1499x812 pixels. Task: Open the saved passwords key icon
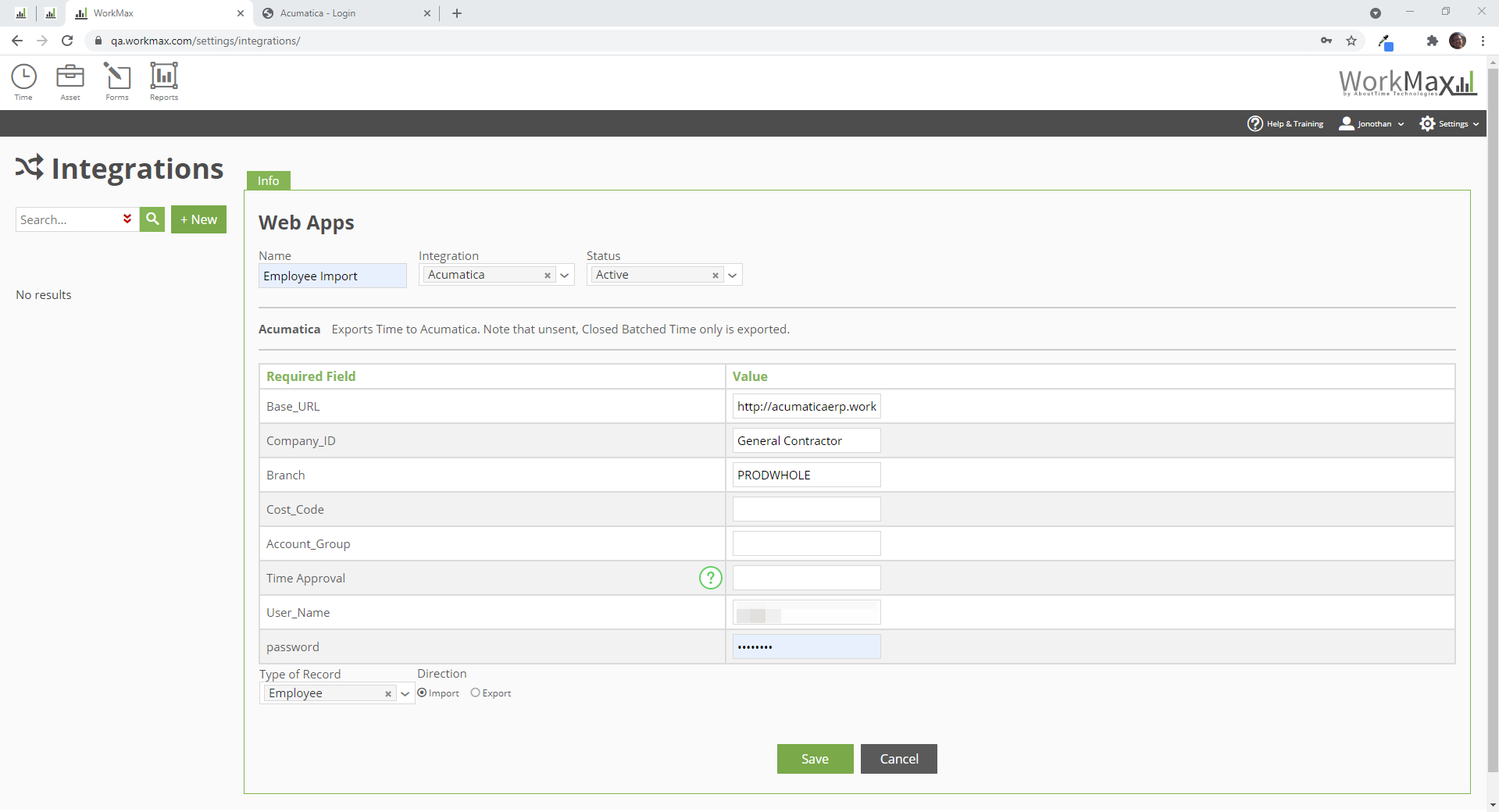coord(1326,41)
